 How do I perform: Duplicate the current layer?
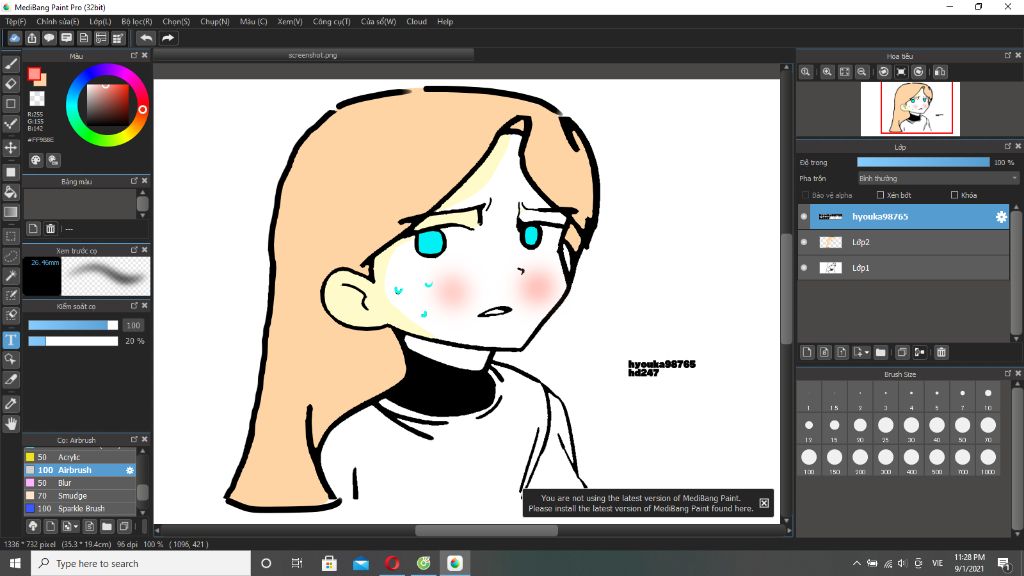[902, 352]
